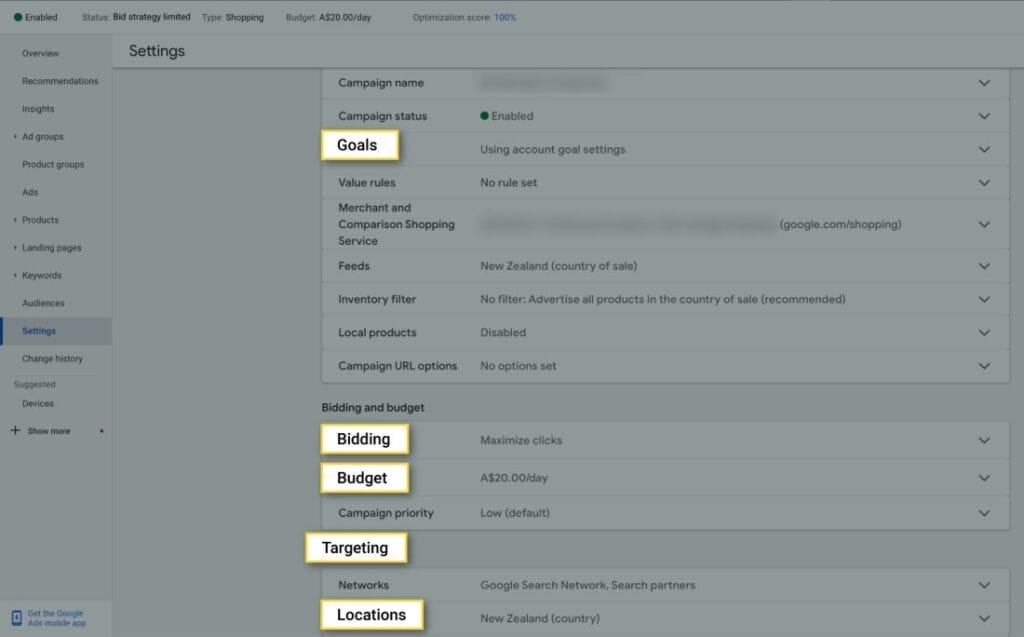Open Recommendations in the sidebar
The width and height of the screenshot is (1024, 637).
tap(60, 81)
